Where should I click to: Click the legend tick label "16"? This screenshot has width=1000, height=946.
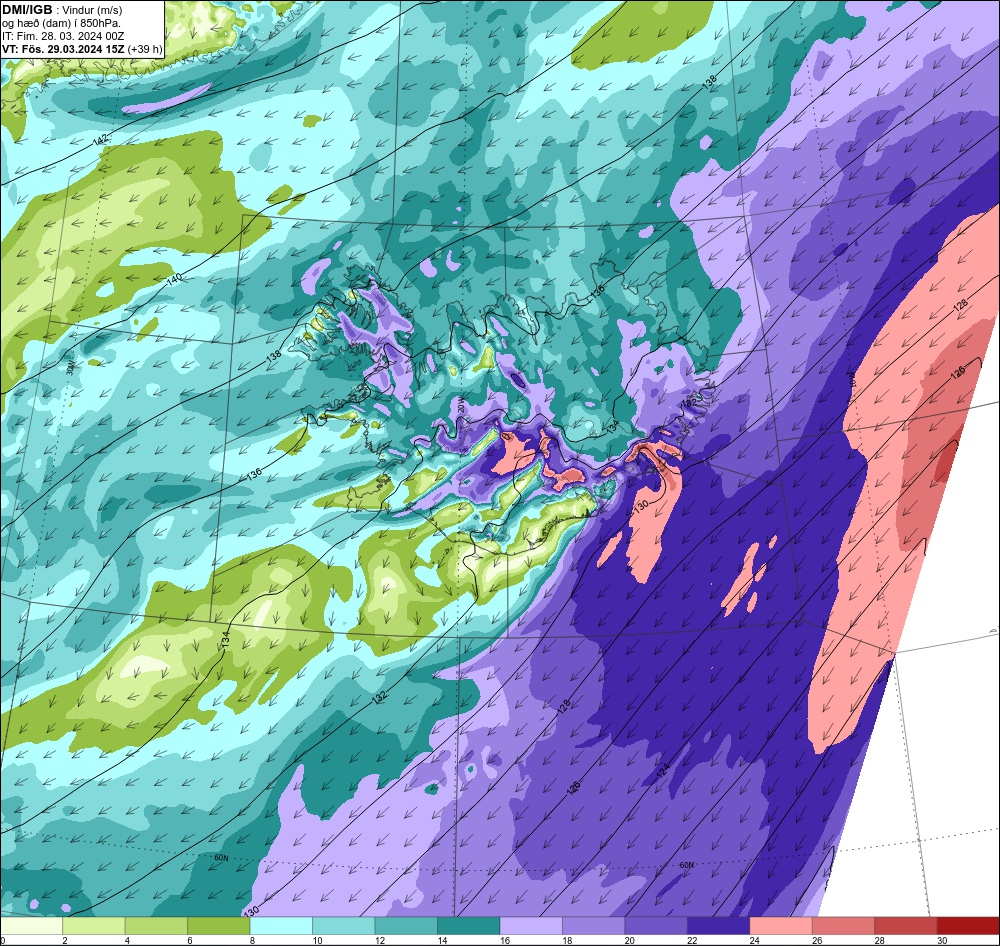click(505, 940)
